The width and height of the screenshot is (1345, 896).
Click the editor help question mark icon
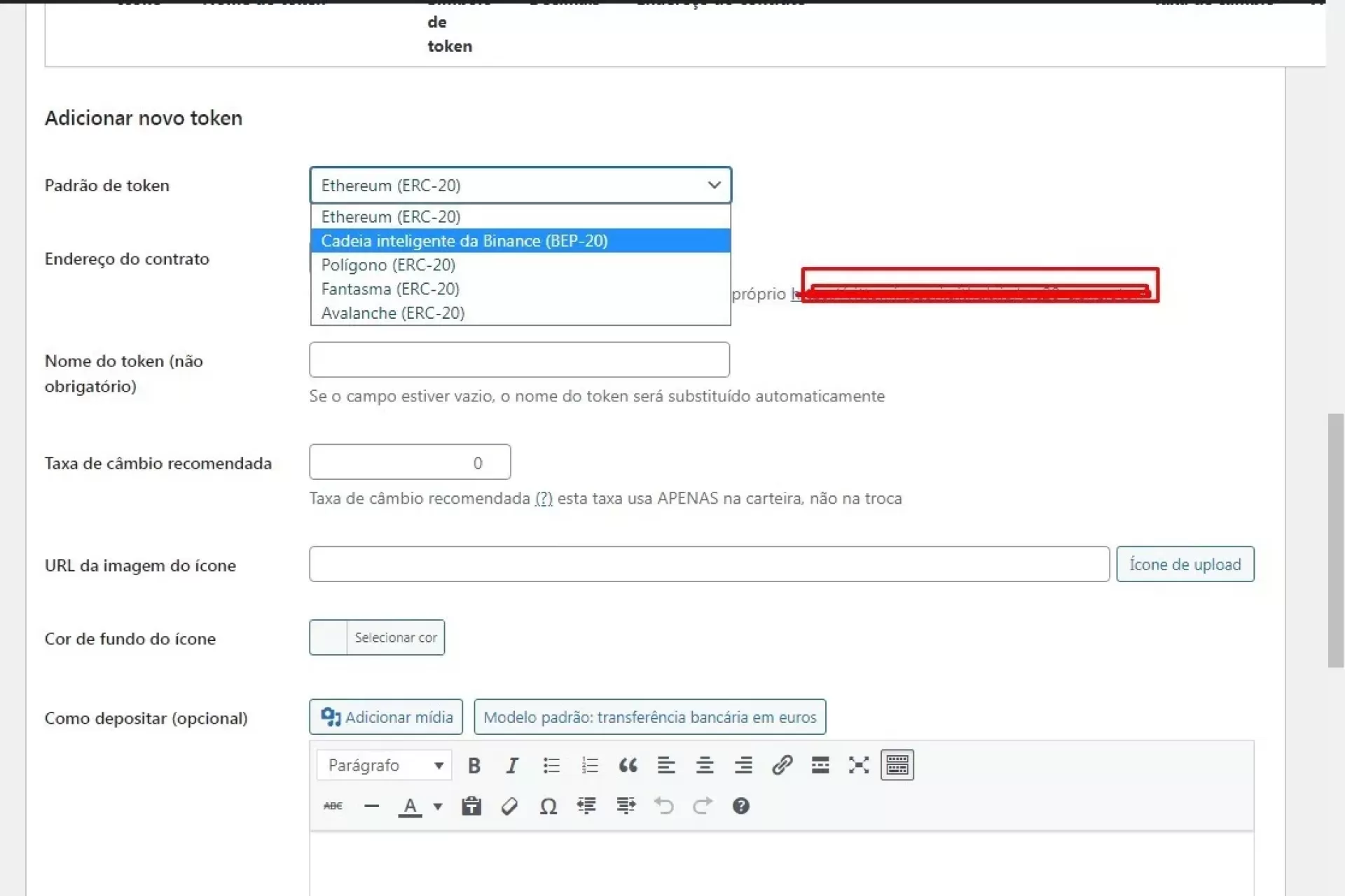pos(740,806)
